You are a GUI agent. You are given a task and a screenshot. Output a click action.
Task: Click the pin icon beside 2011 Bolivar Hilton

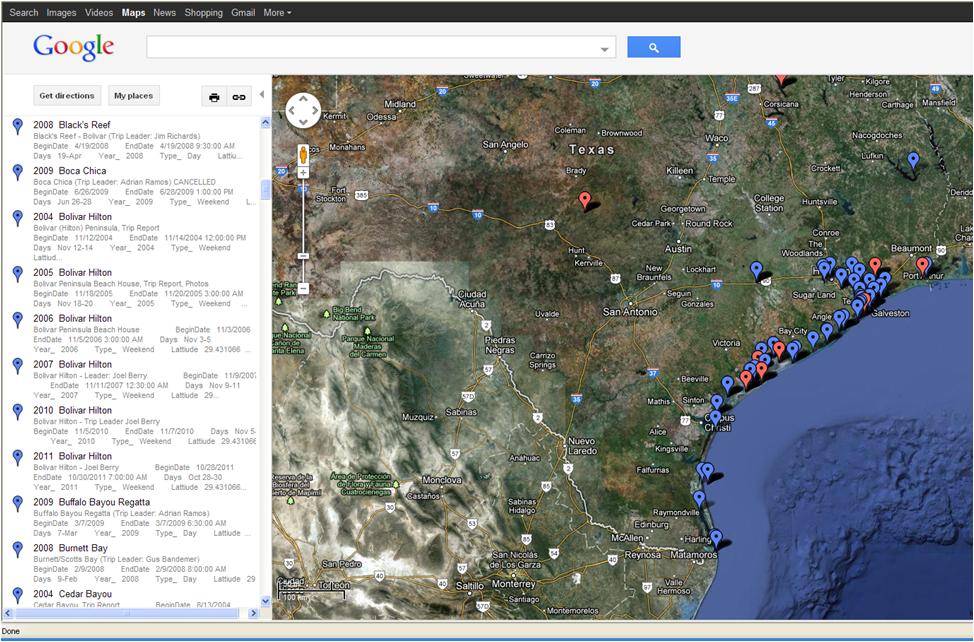pos(18,458)
